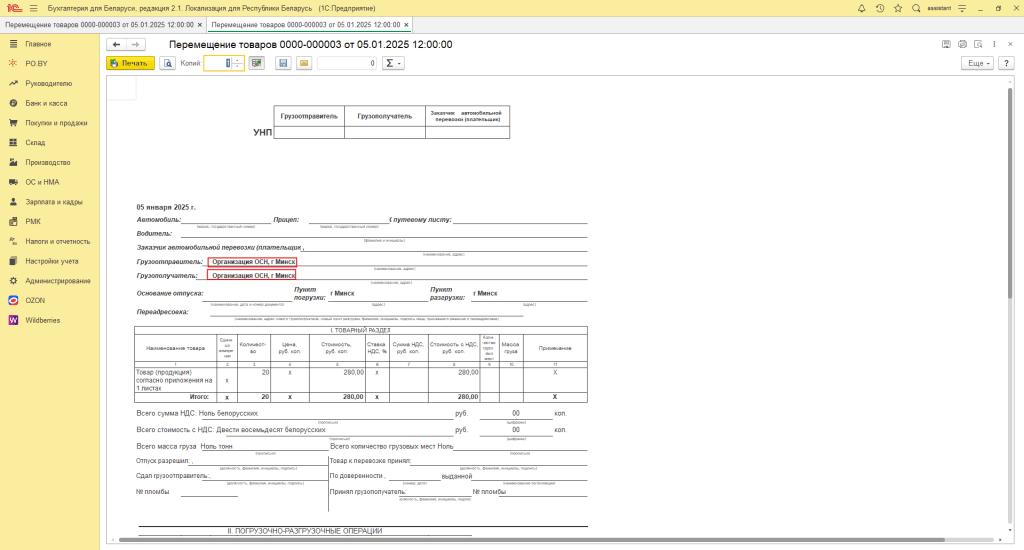Screen dimensions: 1024x550
Task: Open the Производство section
Action: (x=48, y=162)
